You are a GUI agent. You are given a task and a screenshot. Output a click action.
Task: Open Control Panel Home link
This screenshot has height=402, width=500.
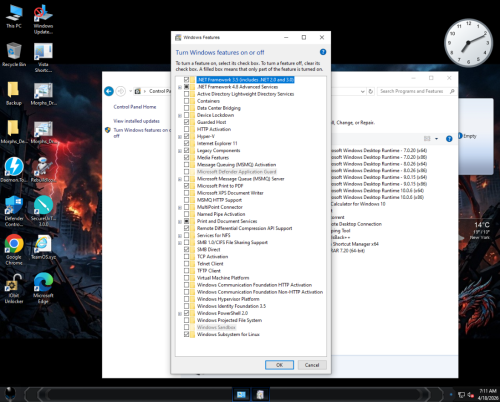(135, 107)
